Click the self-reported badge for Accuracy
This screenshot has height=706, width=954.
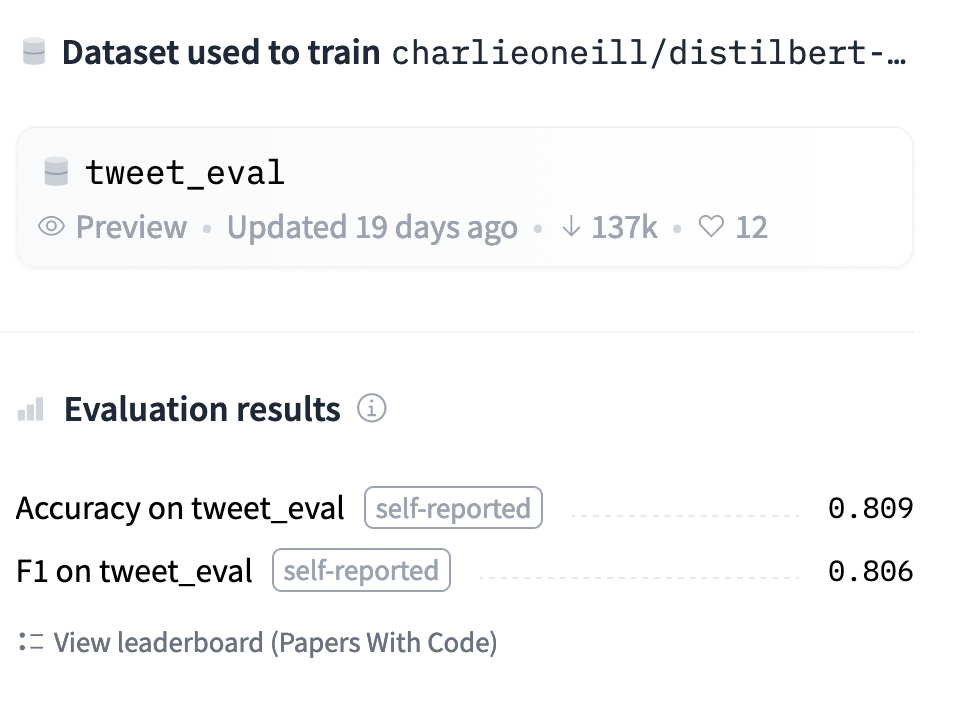click(x=453, y=508)
